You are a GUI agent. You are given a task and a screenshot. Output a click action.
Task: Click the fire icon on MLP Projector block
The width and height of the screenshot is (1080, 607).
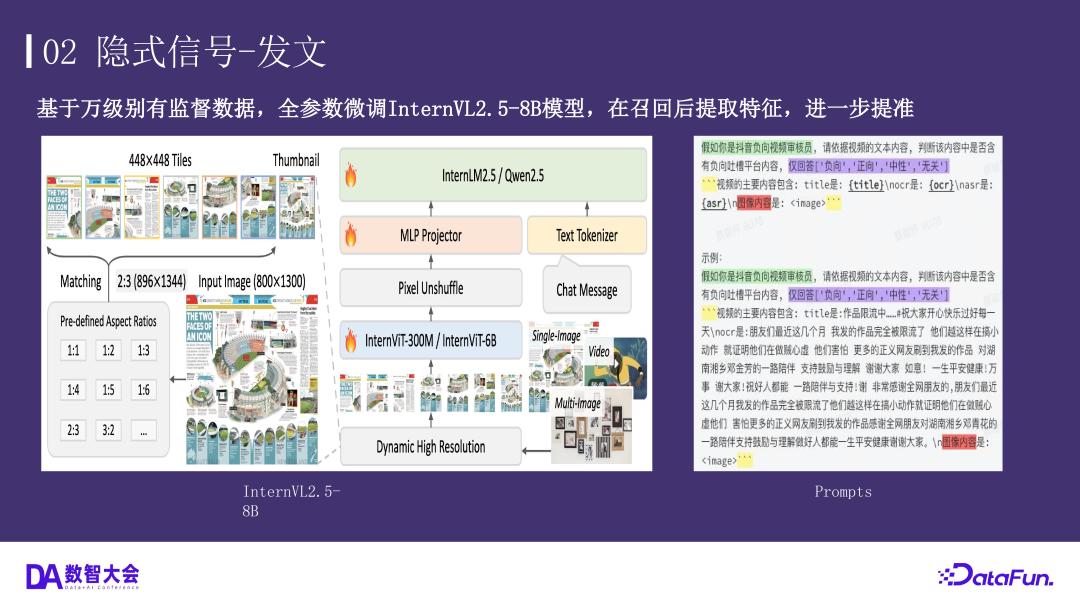click(351, 235)
